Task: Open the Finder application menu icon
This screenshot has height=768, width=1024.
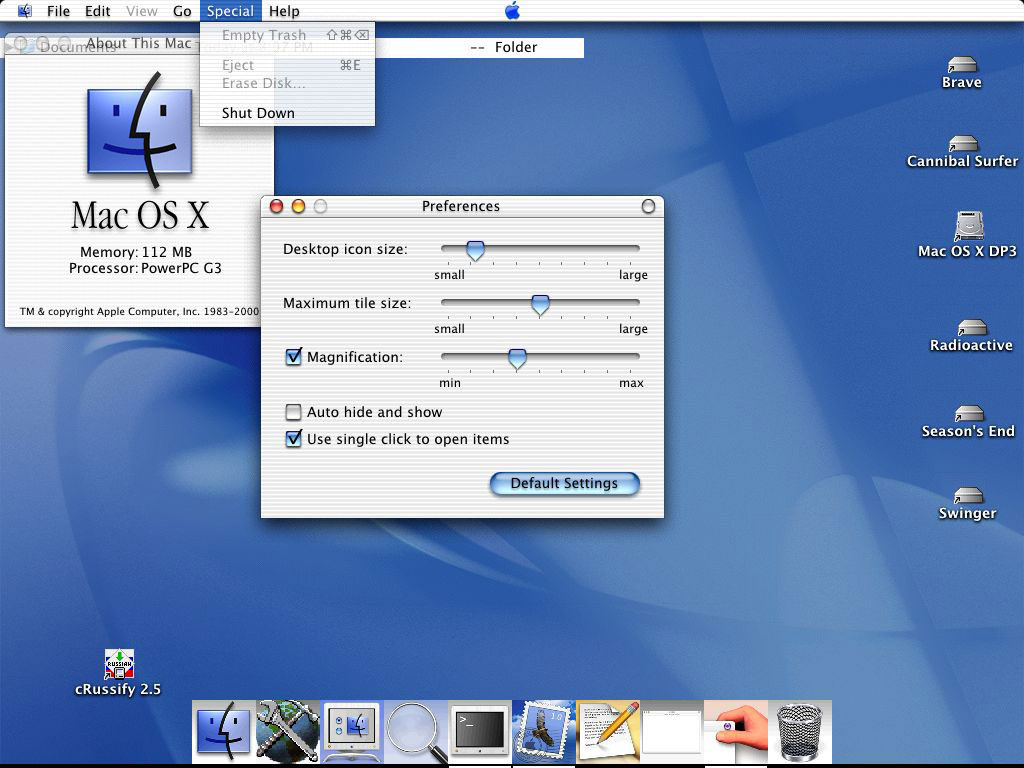Action: point(25,10)
